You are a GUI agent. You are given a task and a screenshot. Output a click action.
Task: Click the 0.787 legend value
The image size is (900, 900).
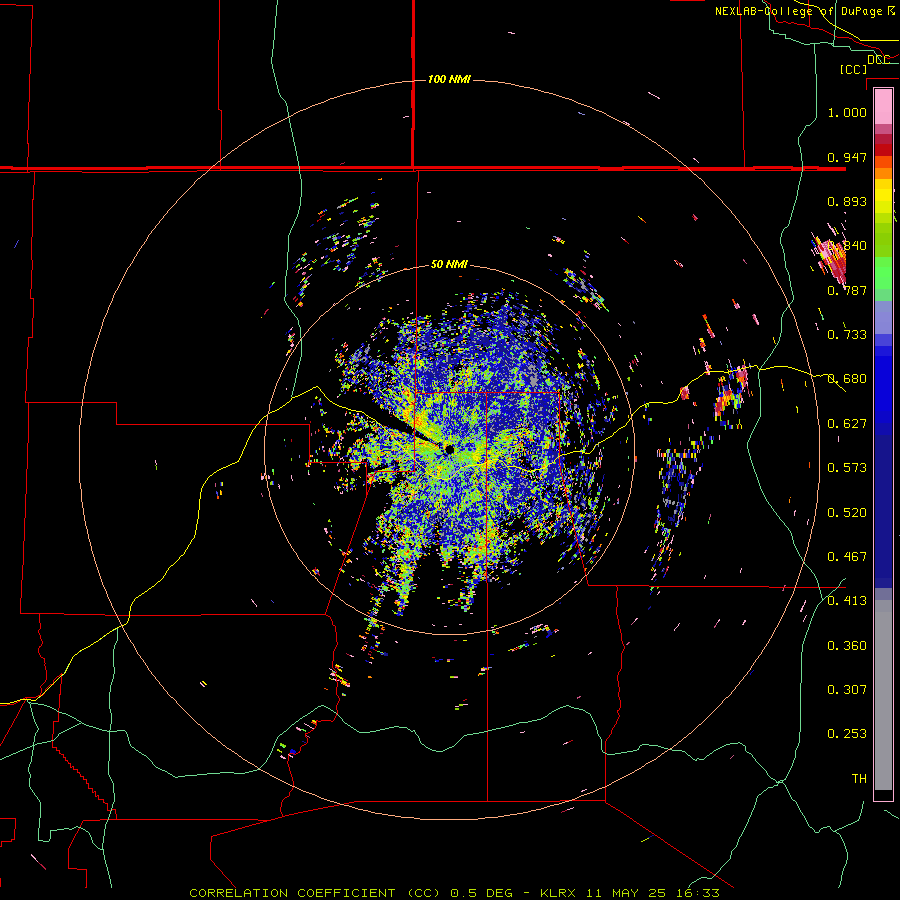click(847, 290)
